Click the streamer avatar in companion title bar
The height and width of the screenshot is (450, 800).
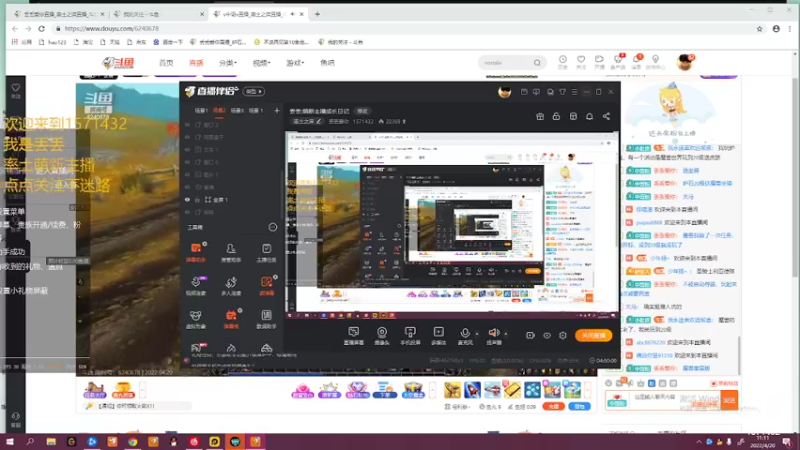click(x=505, y=92)
